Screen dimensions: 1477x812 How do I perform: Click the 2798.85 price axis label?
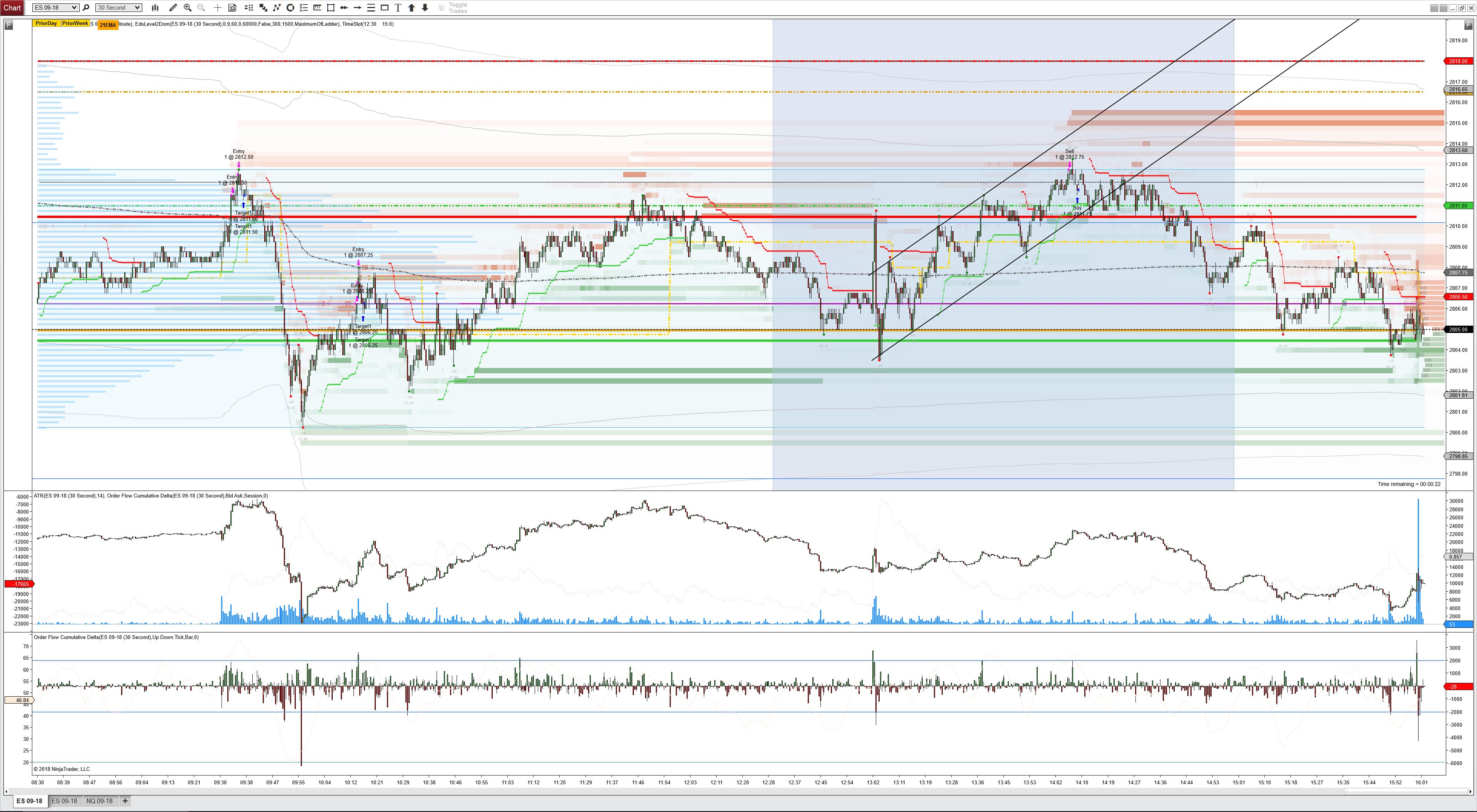1458,456
